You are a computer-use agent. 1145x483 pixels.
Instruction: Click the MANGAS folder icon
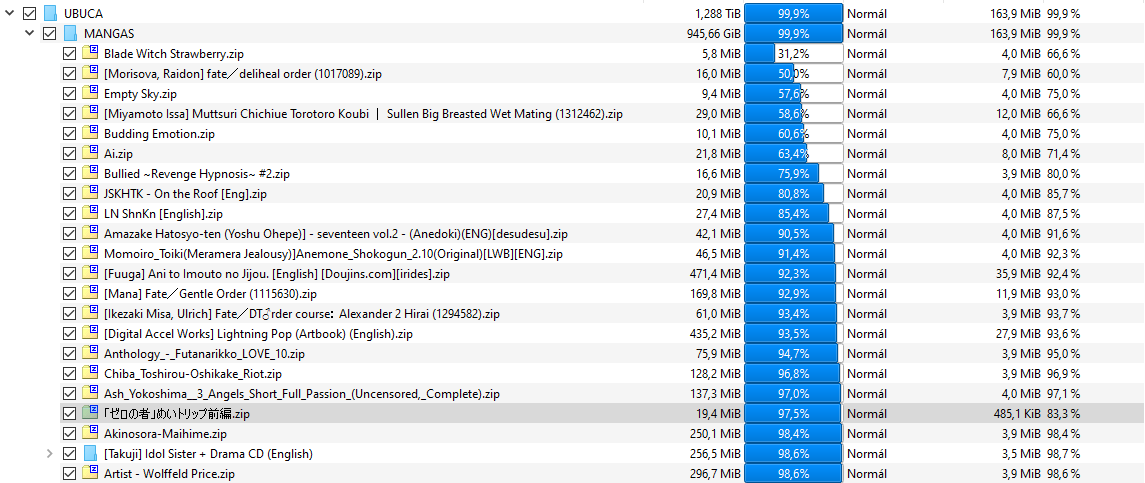pos(70,34)
